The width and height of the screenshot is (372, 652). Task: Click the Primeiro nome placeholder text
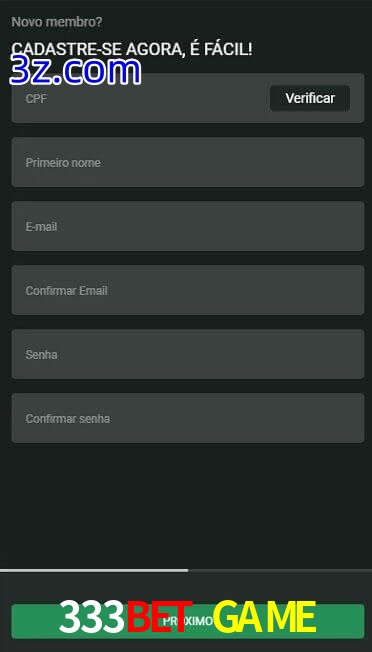coord(63,163)
